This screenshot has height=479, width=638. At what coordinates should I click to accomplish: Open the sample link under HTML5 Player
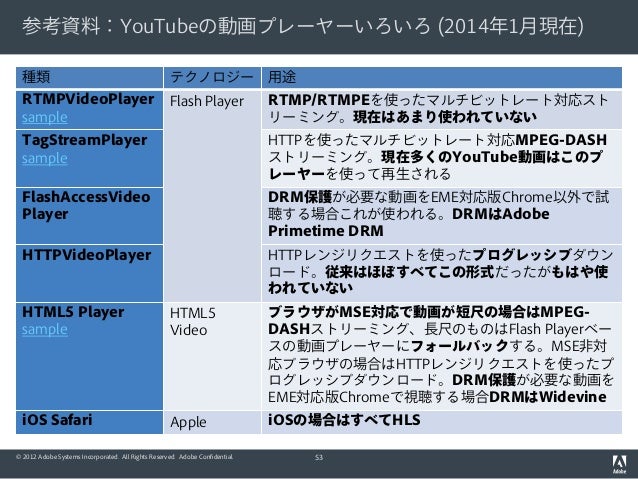pyautogui.click(x=45, y=329)
